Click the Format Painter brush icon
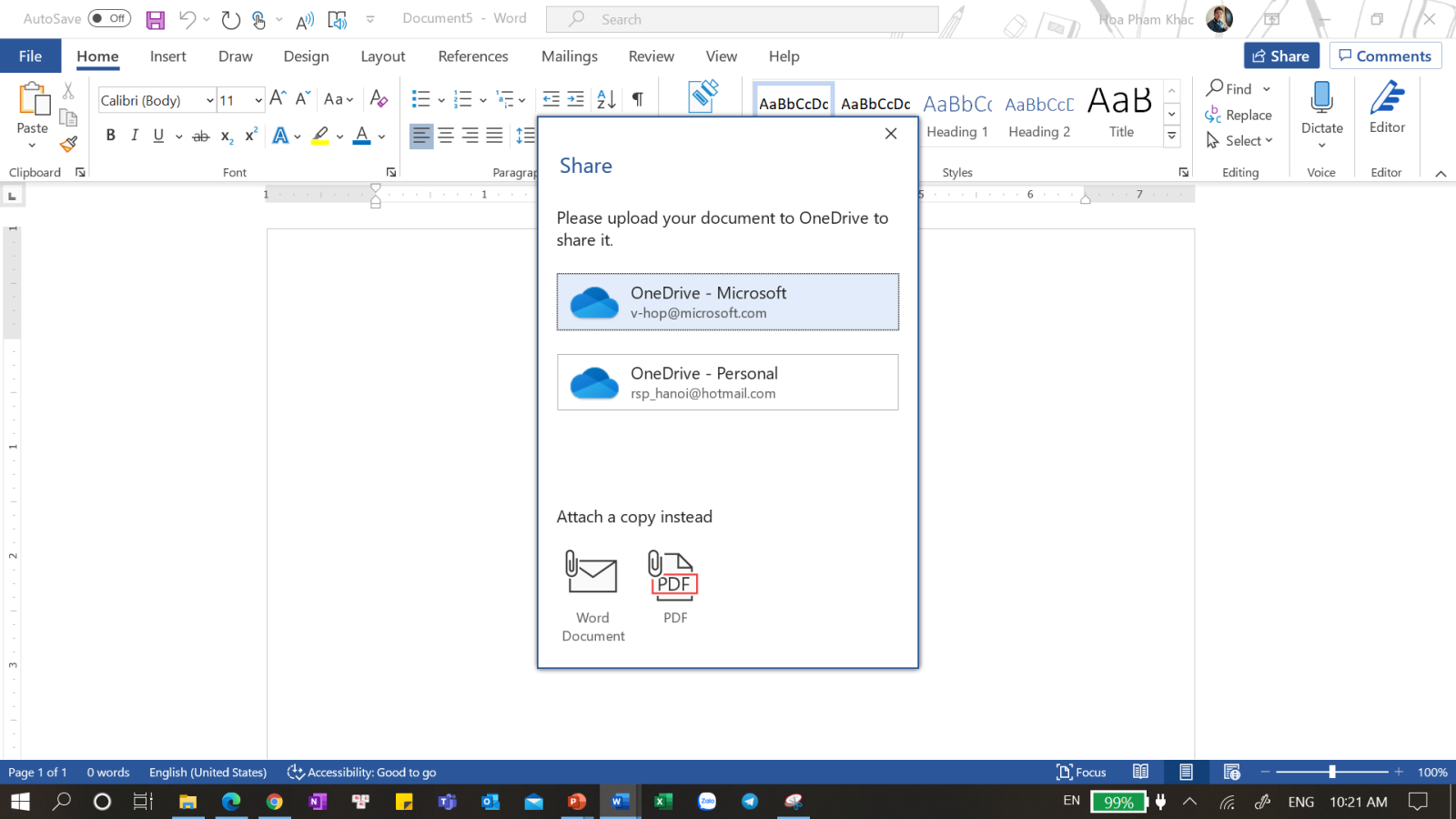 click(x=68, y=144)
